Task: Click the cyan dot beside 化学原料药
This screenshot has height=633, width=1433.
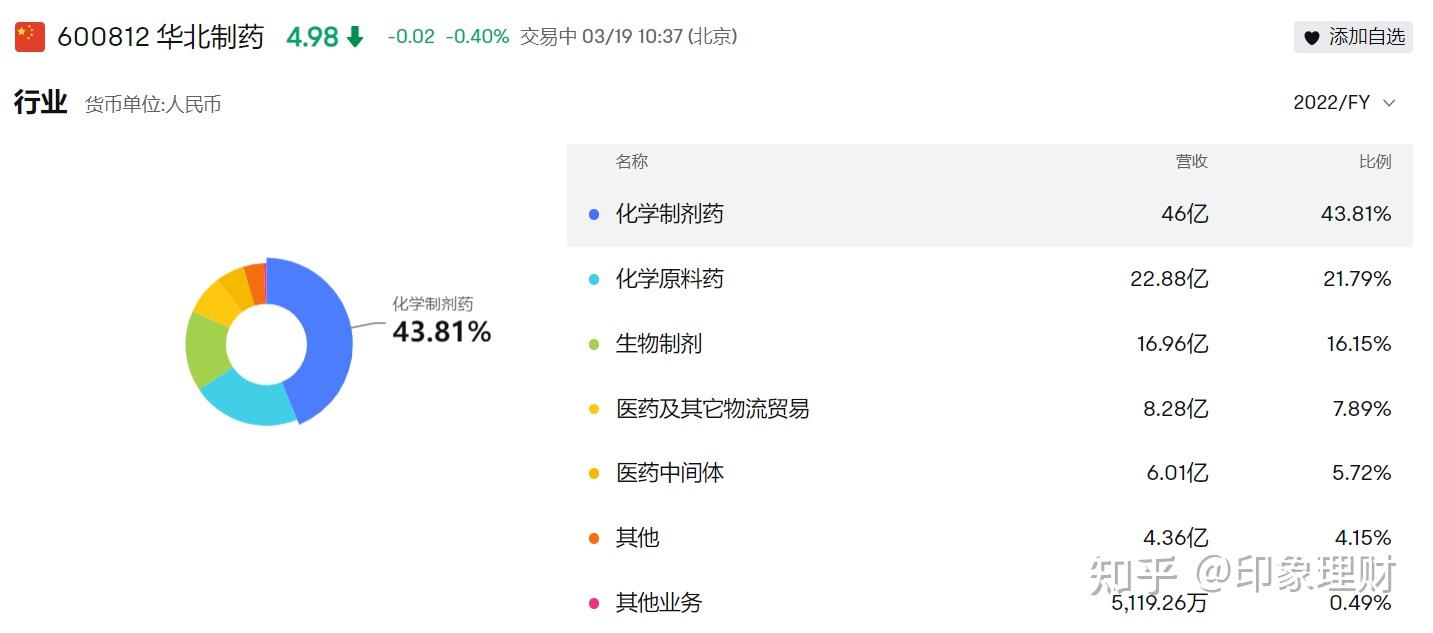Action: click(x=594, y=279)
